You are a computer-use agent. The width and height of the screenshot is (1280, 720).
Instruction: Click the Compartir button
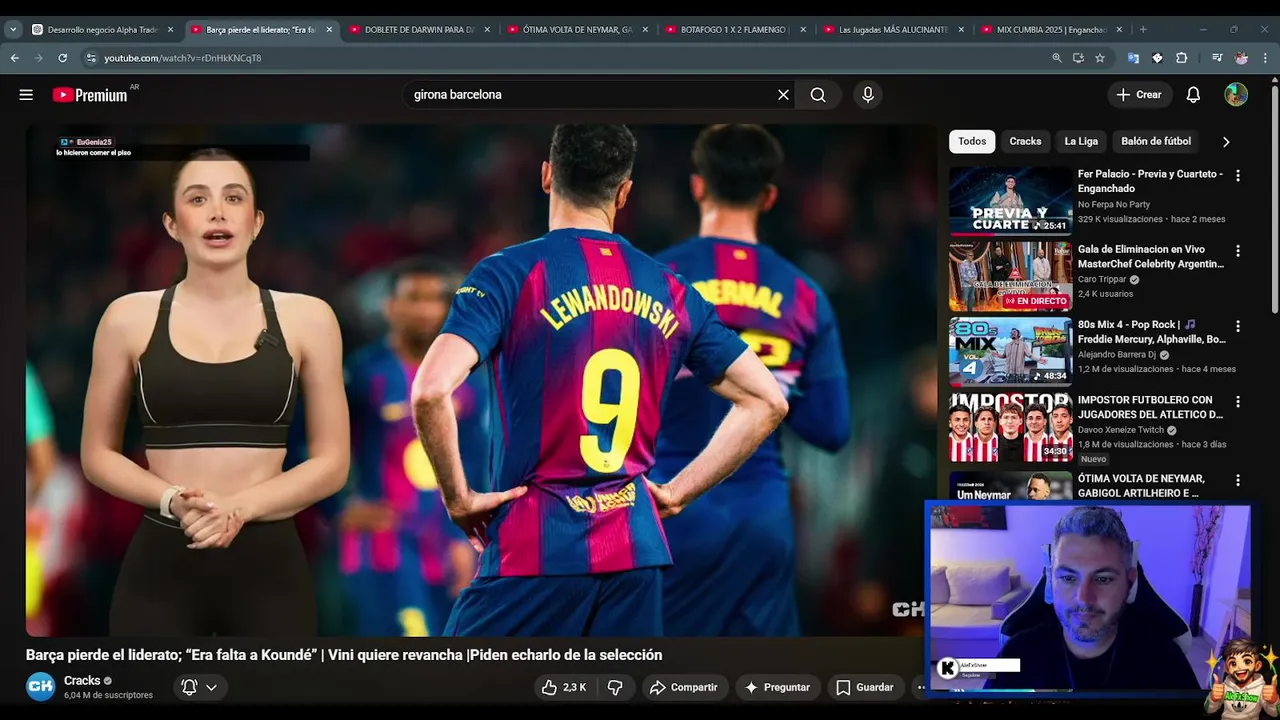[x=683, y=687]
